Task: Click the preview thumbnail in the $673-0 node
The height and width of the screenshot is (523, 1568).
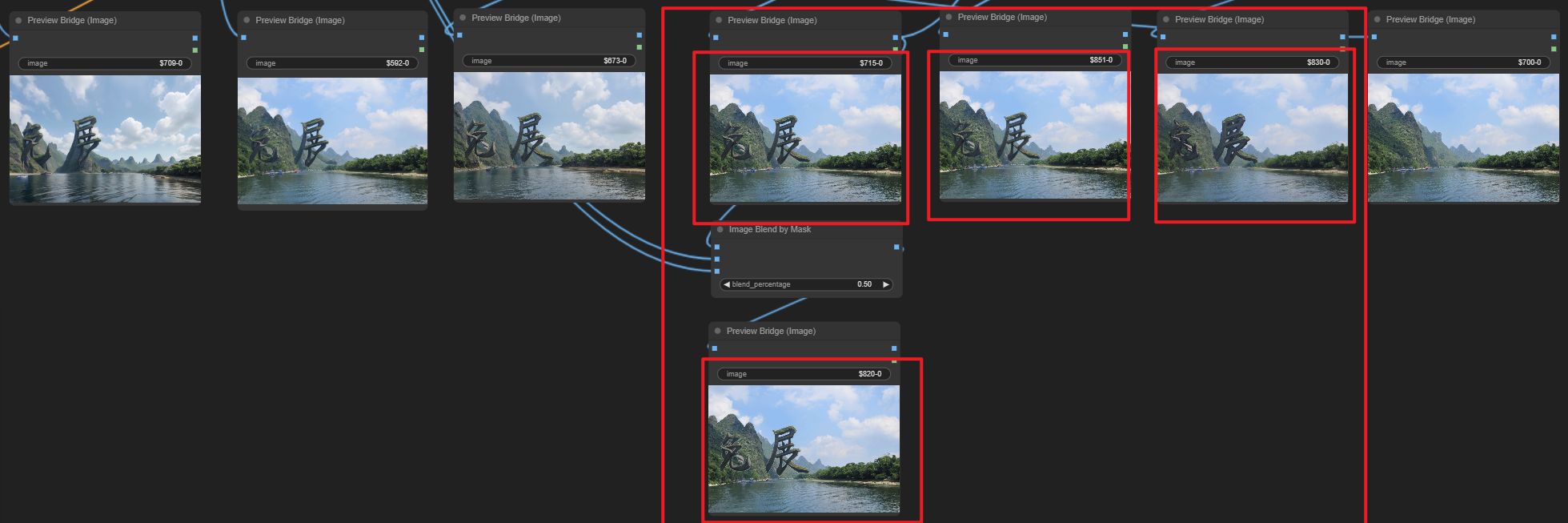Action: tap(549, 136)
